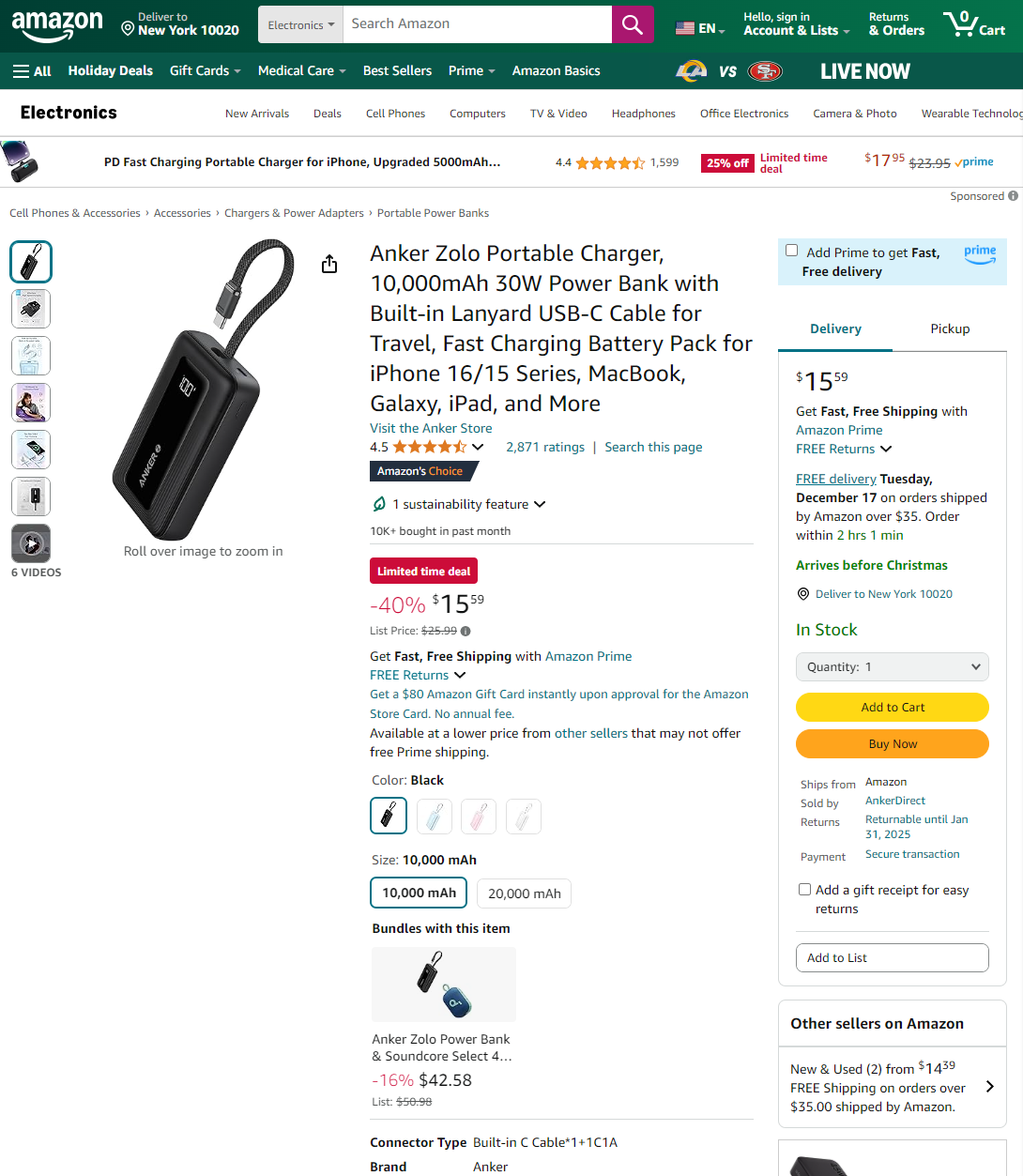Visit the Anker Store link
This screenshot has width=1023, height=1176.
point(431,428)
